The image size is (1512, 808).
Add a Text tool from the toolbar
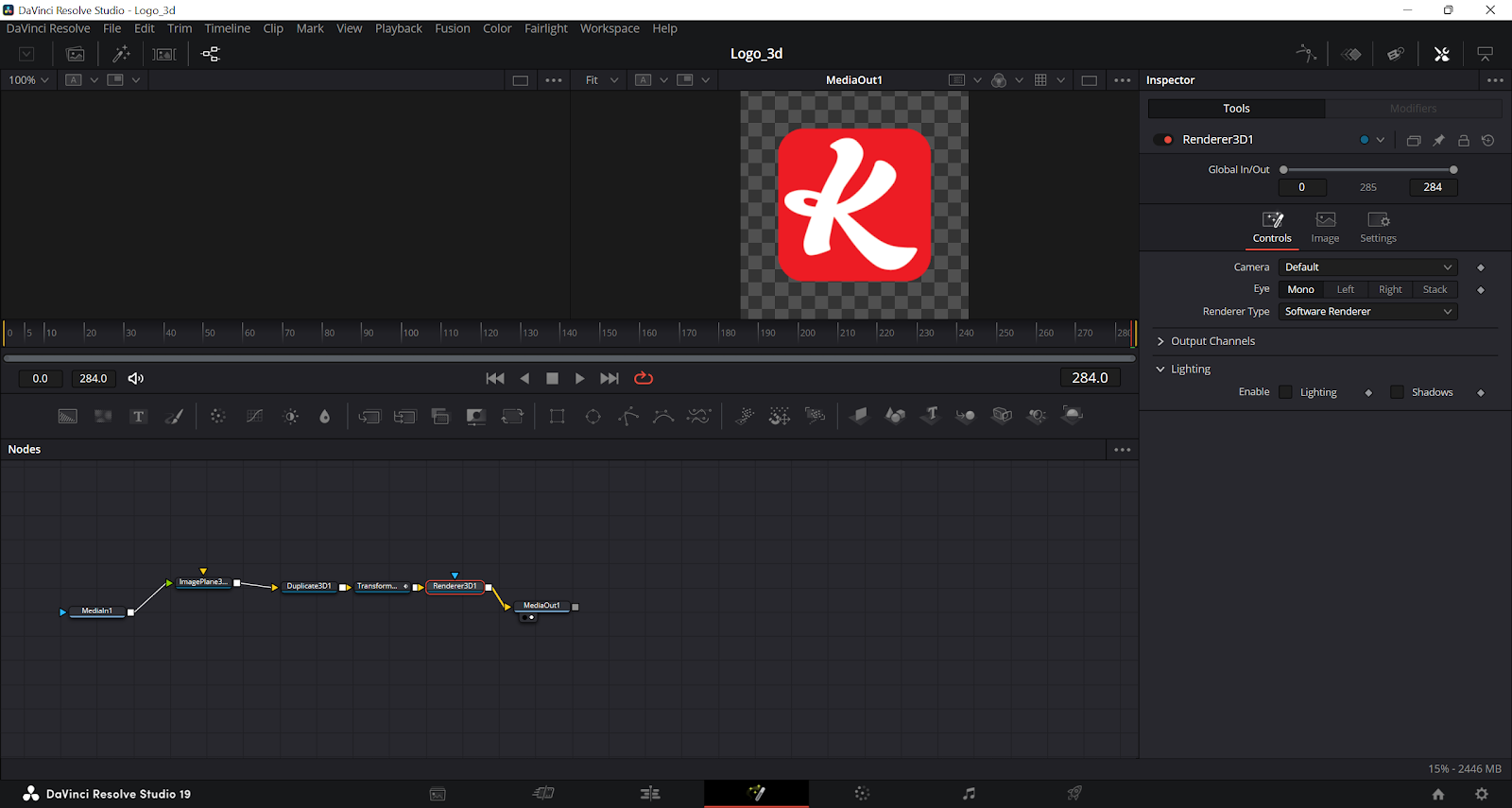tap(138, 416)
